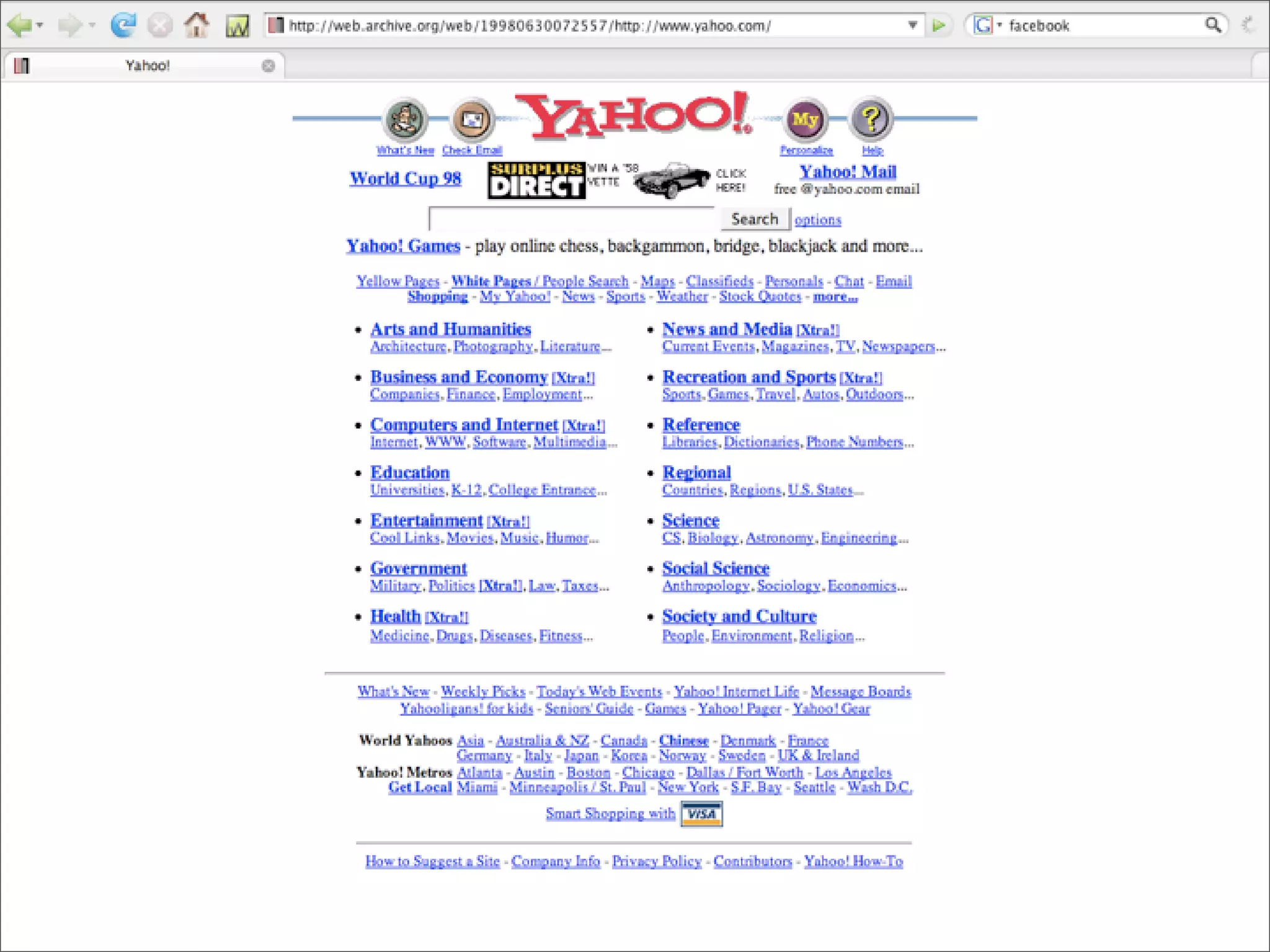Click the What's New round icon

pos(406,119)
